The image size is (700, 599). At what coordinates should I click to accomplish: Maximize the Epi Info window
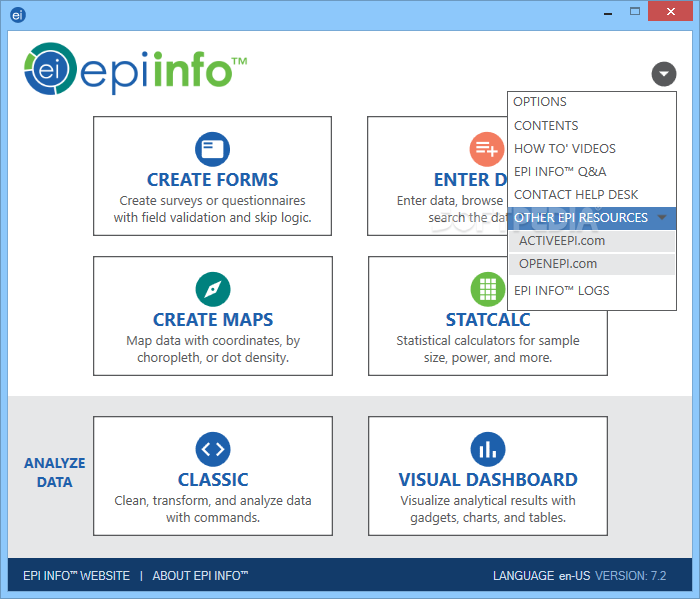(635, 12)
